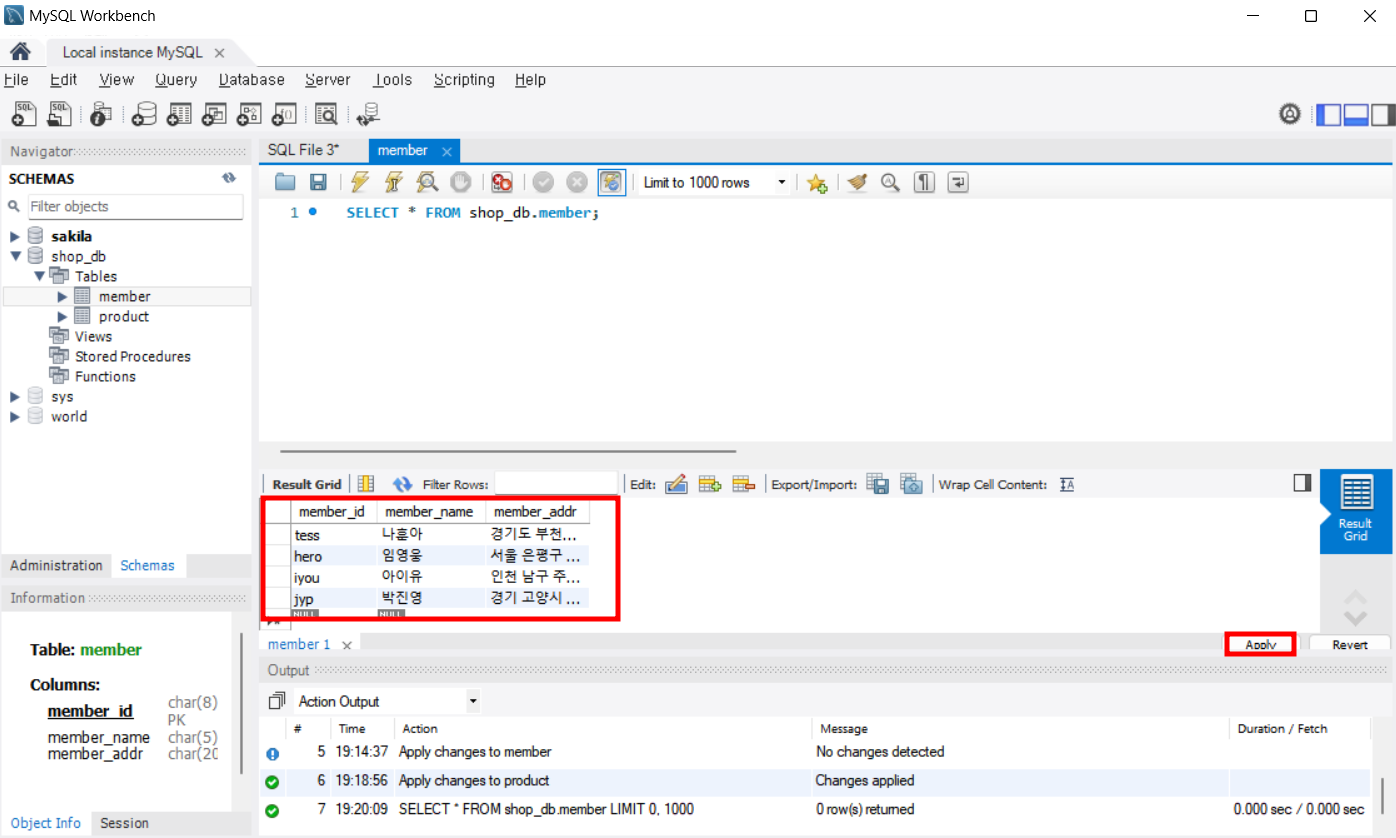
Task: Create a new SQL tab icon
Action: click(x=24, y=114)
